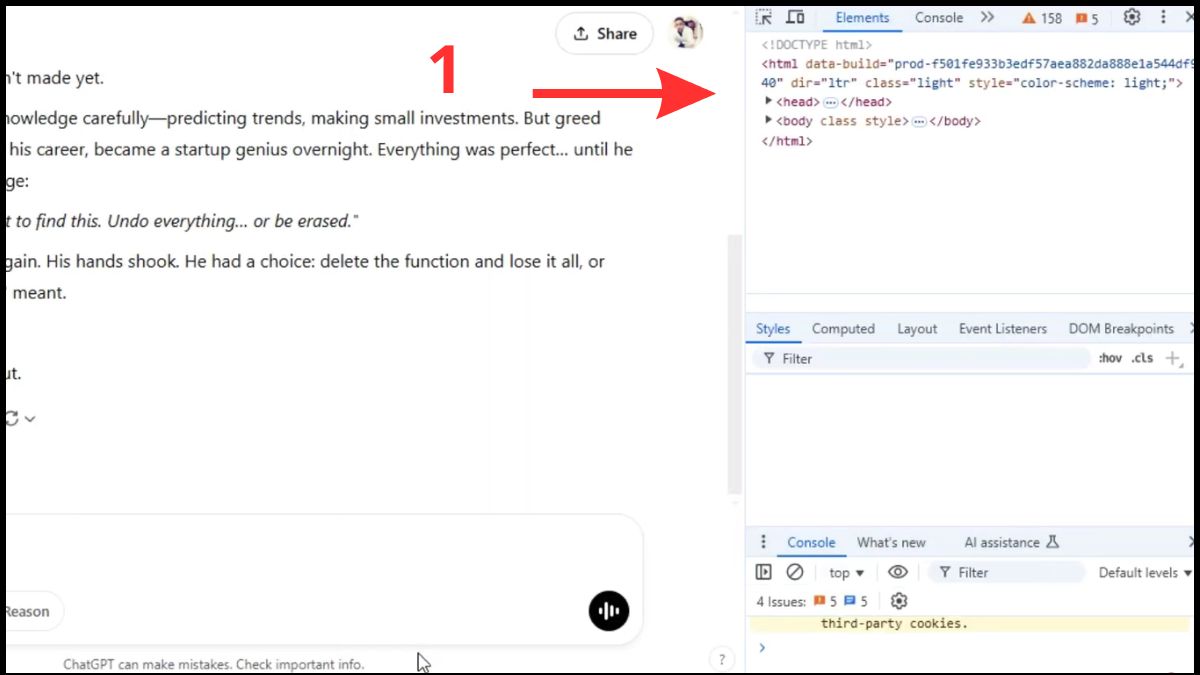Select the <!DOCTYPE html> line
1200x675 pixels.
[817, 45]
